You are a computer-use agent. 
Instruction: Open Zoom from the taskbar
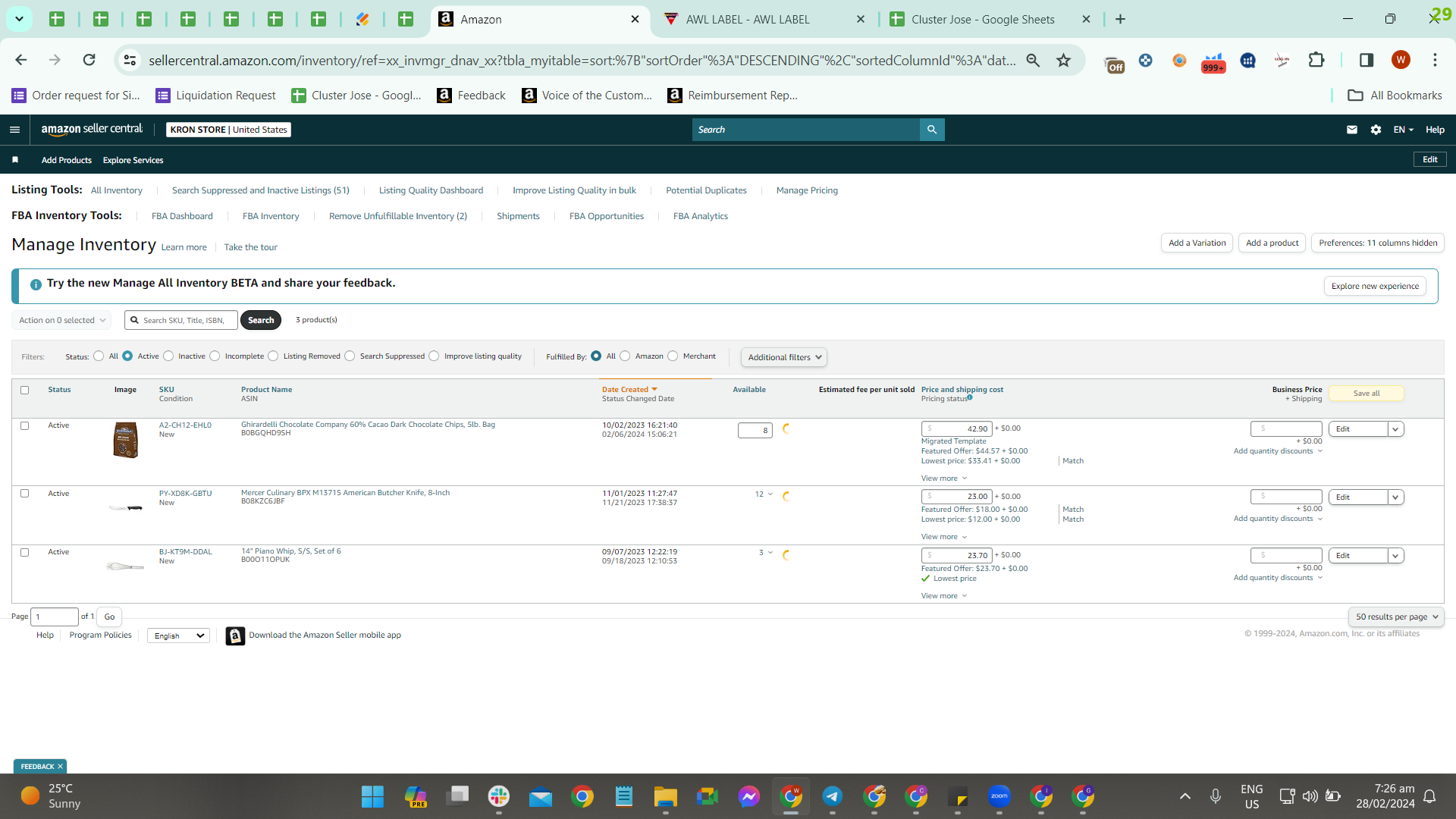click(x=999, y=796)
